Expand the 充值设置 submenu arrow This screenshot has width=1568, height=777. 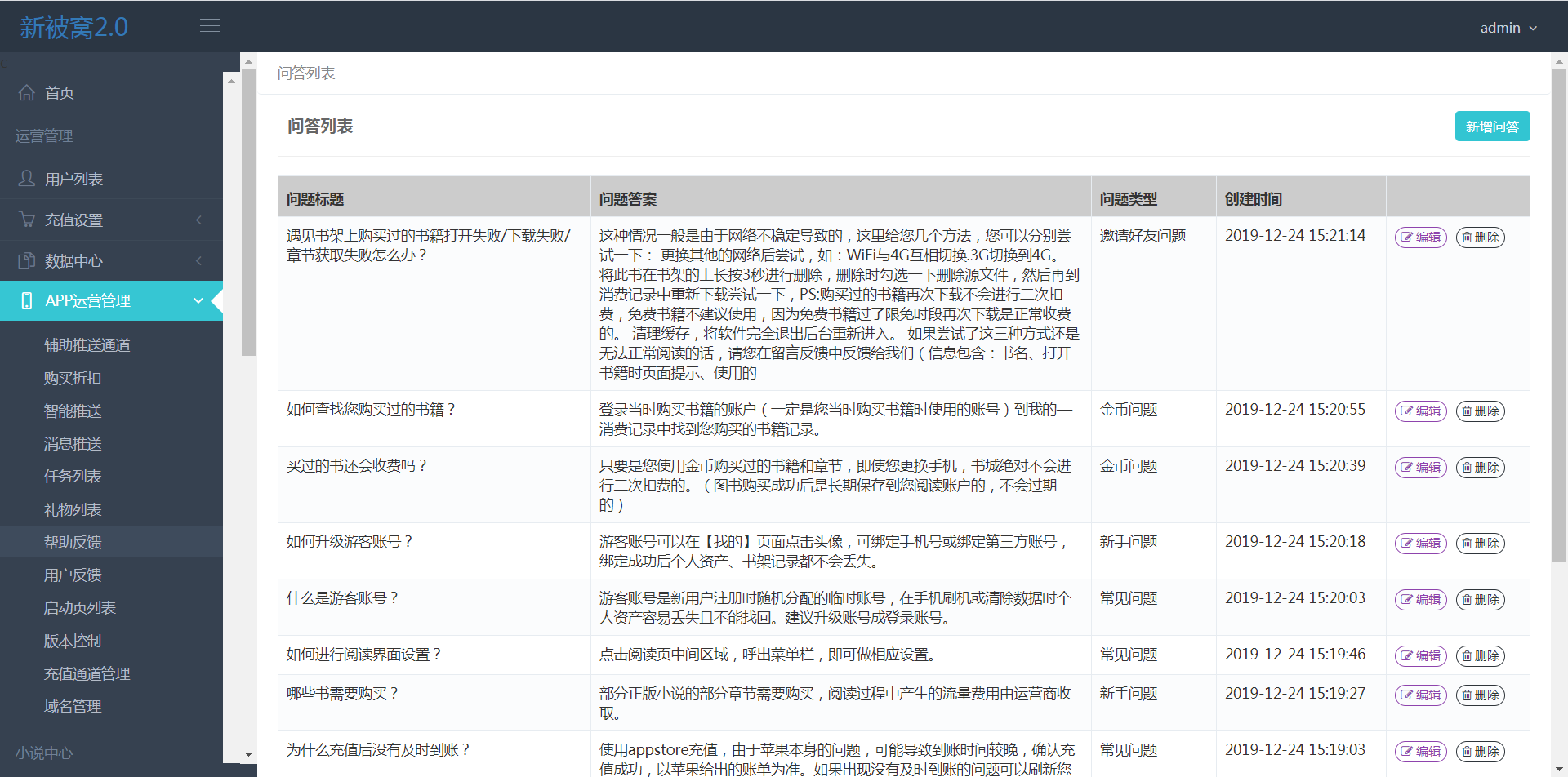click(198, 220)
